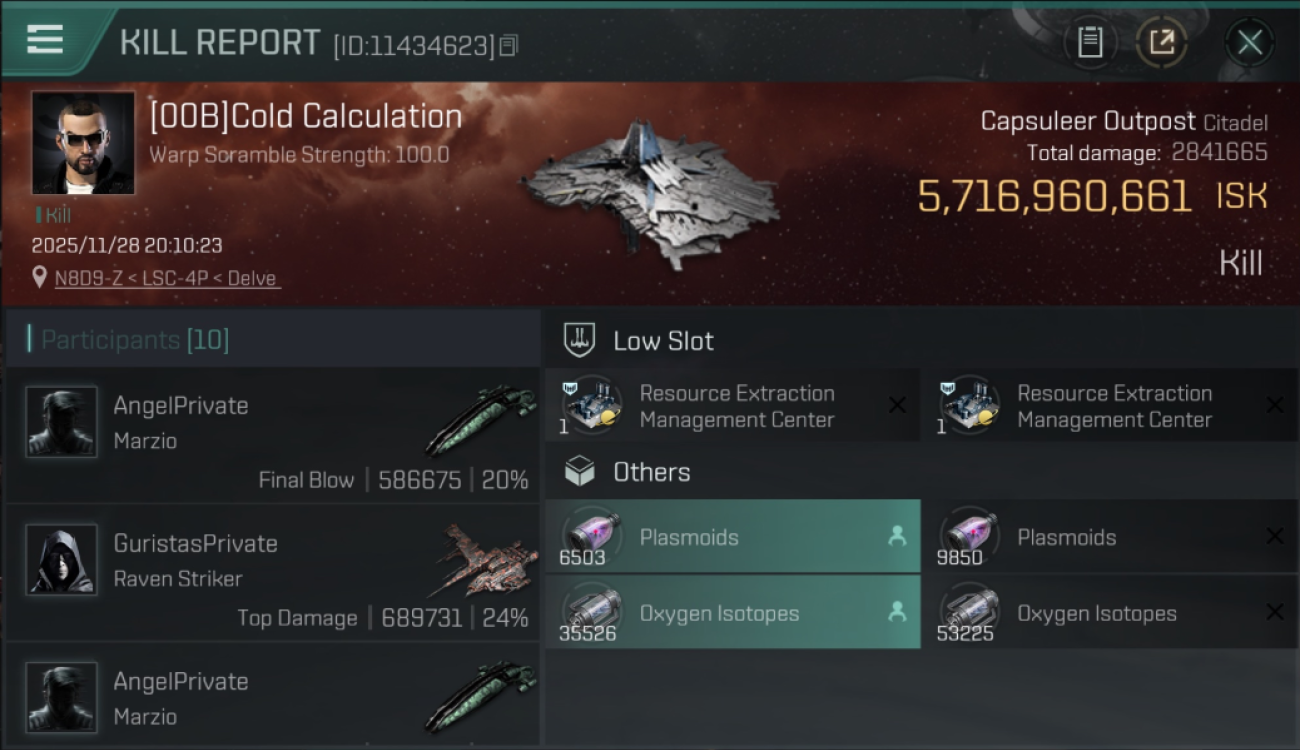This screenshot has height=750, width=1300.
Task: Click the Low Slot section icon
Action: pyautogui.click(x=580, y=340)
